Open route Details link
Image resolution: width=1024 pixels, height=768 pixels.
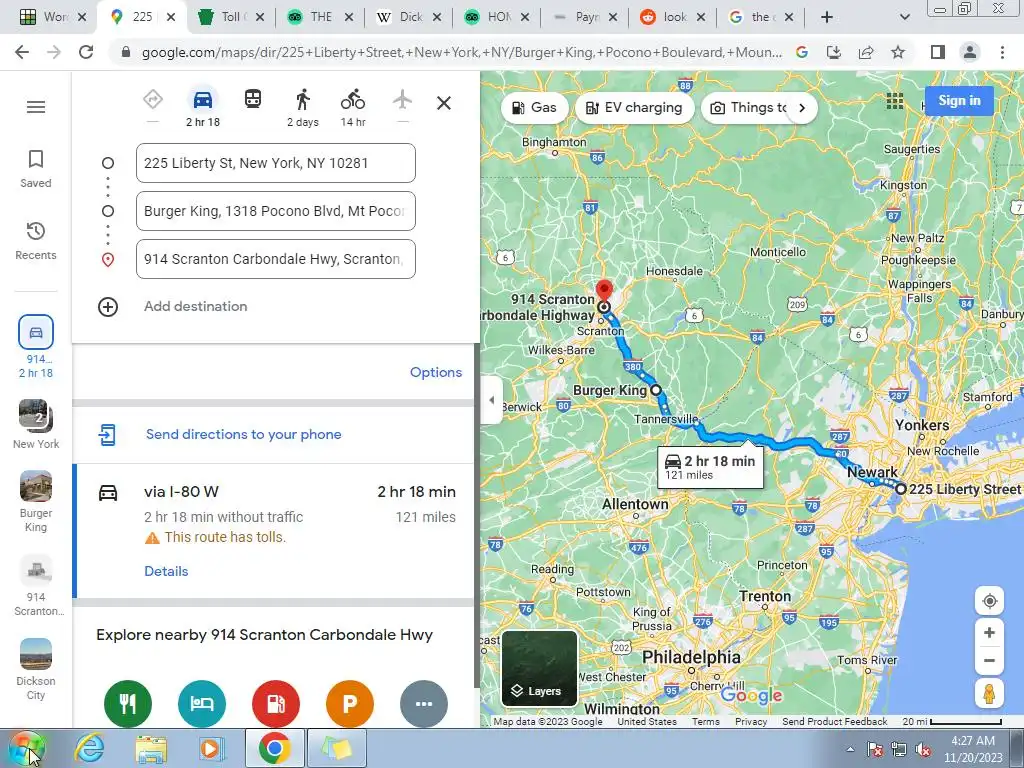point(166,571)
